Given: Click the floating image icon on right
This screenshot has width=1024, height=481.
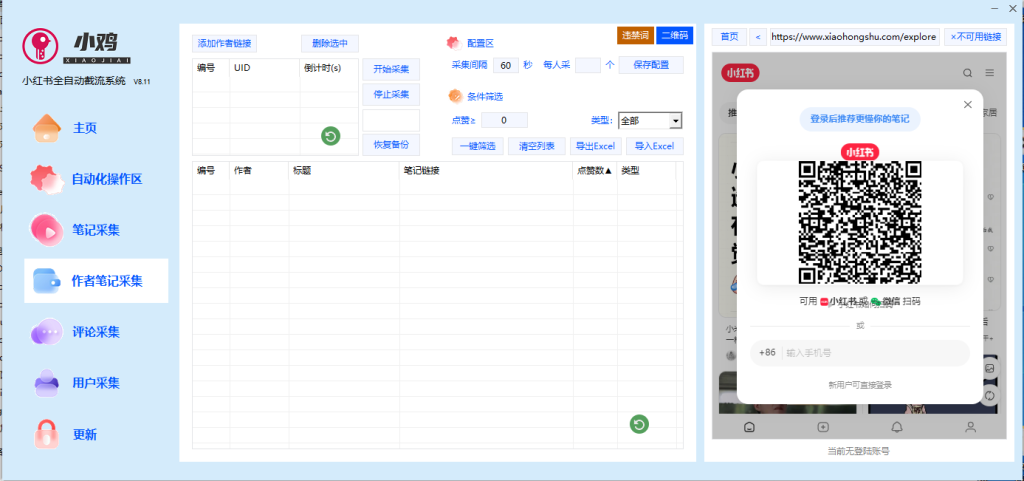Looking at the screenshot, I should pyautogui.click(x=990, y=368).
